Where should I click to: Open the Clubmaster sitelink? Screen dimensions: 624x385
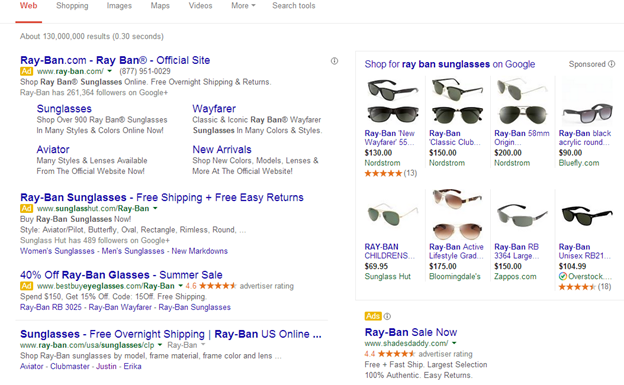(70, 366)
